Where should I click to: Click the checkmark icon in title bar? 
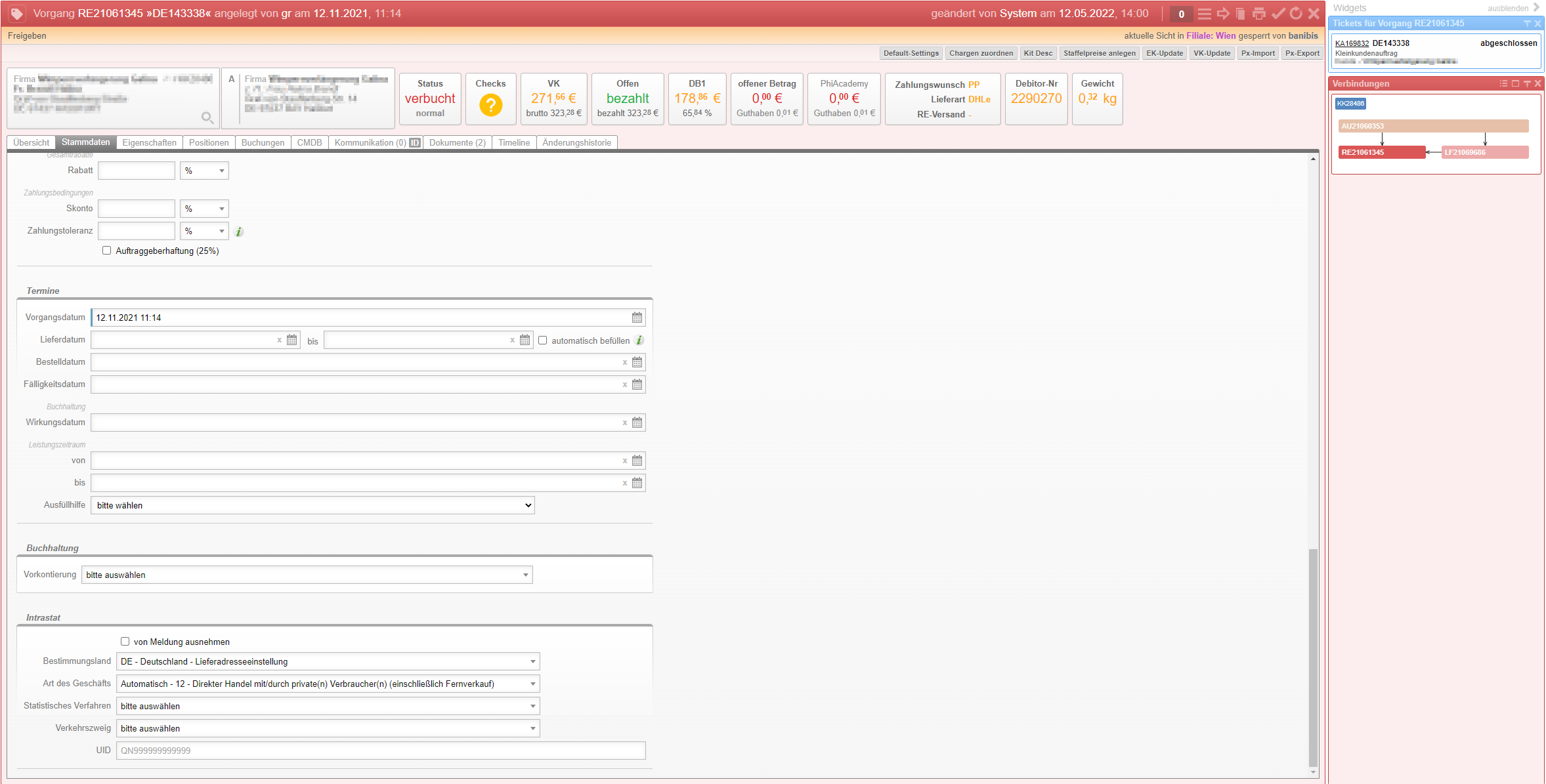1278,14
